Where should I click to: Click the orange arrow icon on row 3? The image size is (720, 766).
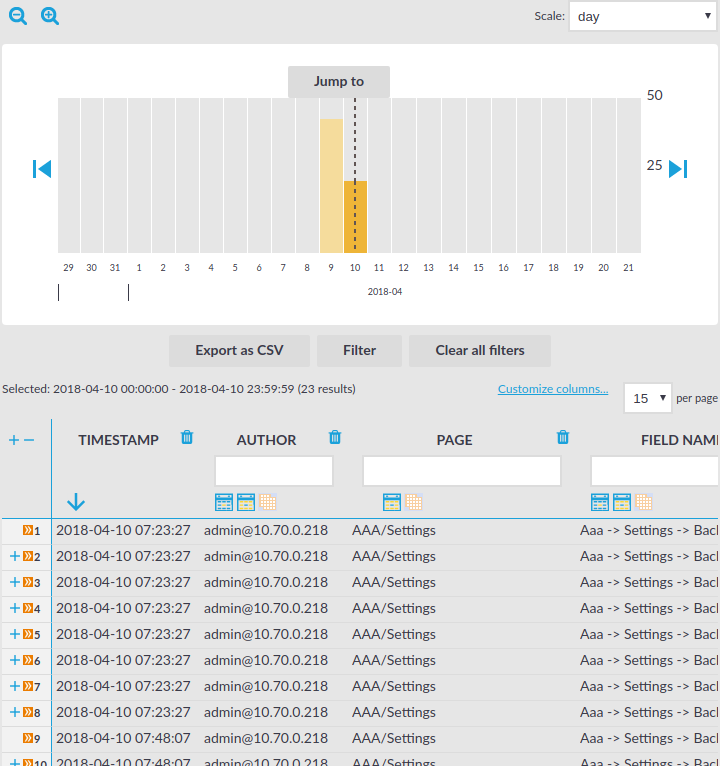click(28, 582)
